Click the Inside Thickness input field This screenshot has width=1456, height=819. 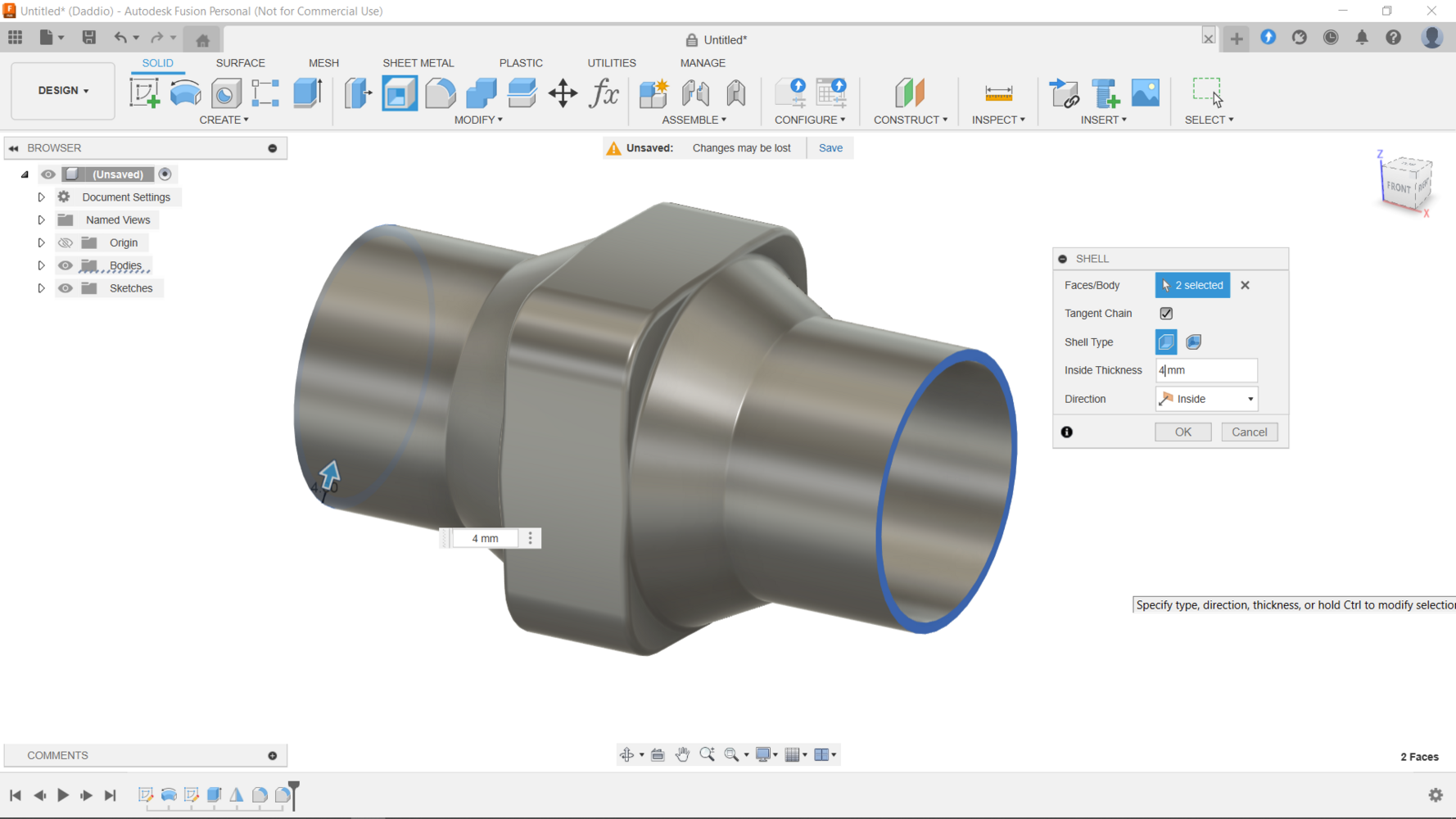click(1206, 370)
